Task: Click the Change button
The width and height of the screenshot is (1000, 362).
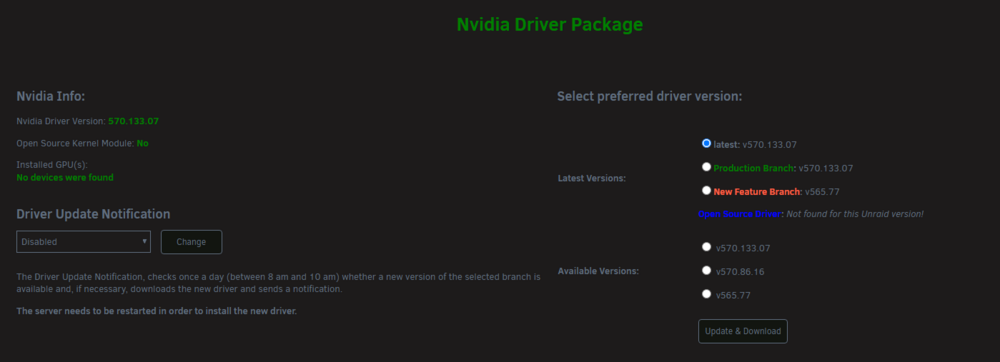Action: (x=191, y=242)
